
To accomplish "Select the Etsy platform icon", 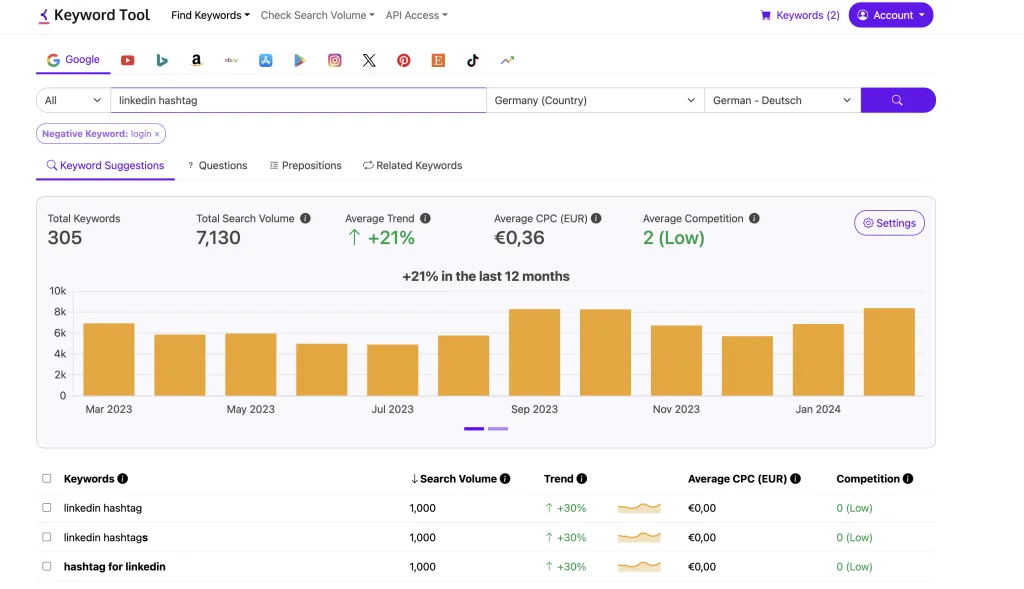I will coord(438,60).
